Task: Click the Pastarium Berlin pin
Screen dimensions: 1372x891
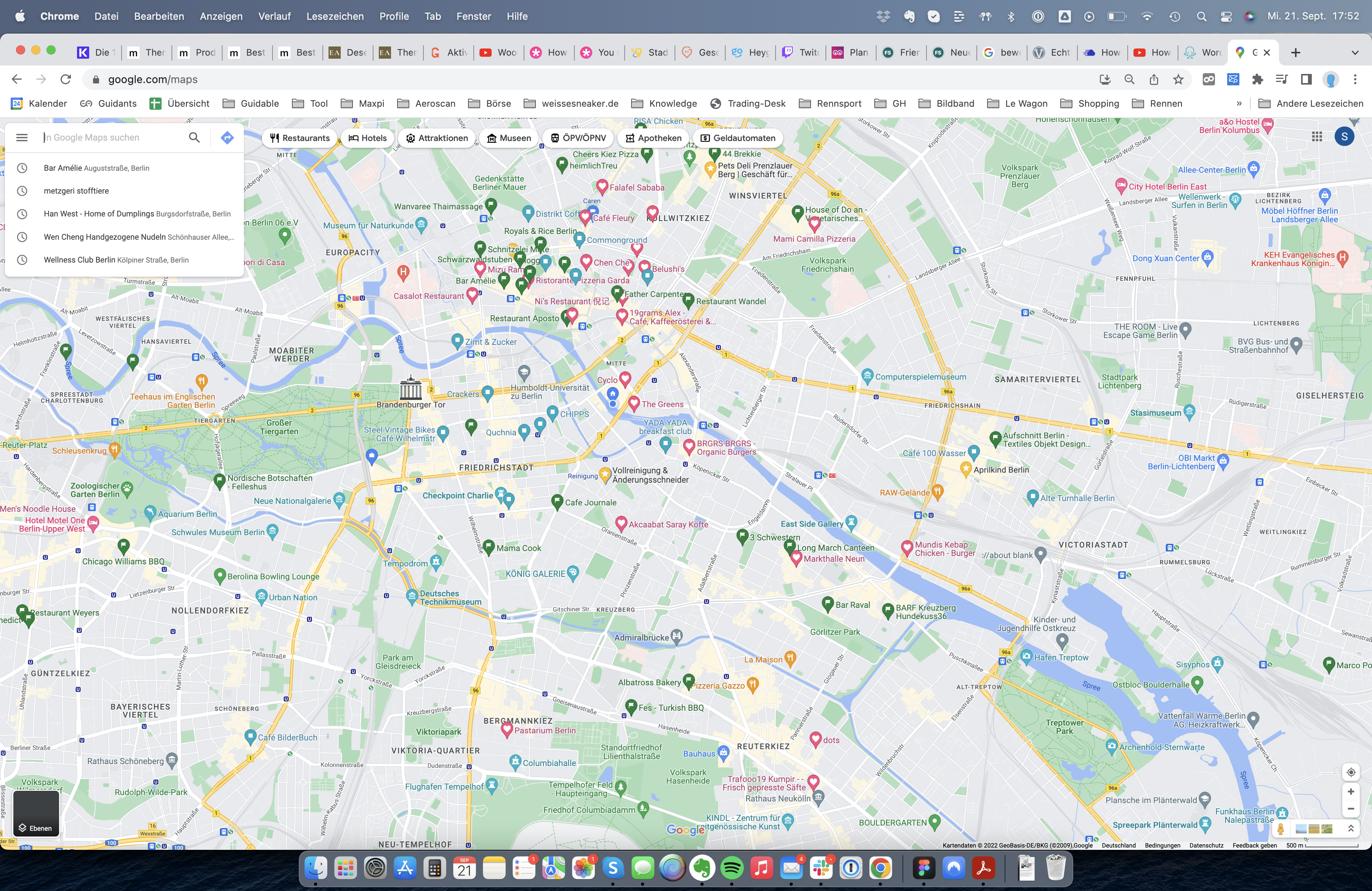Action: pyautogui.click(x=507, y=729)
